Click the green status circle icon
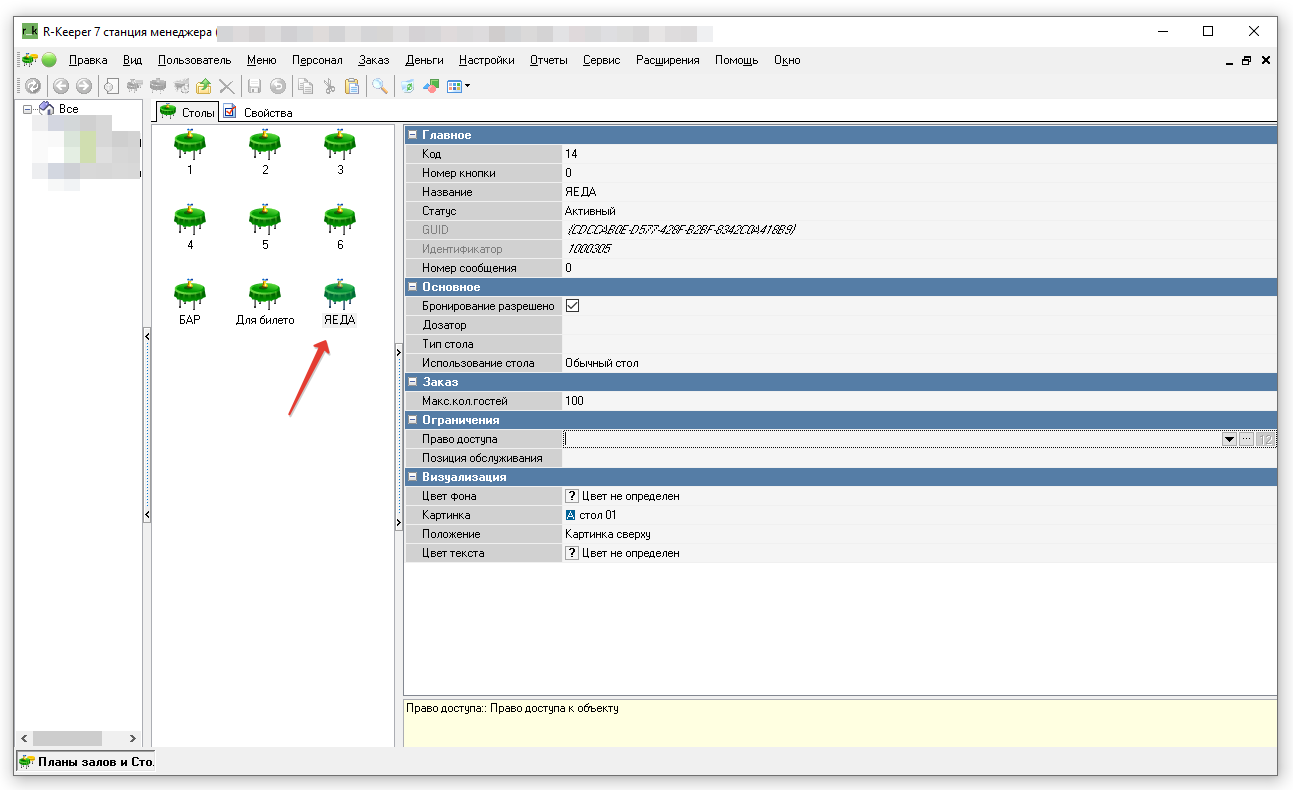This screenshot has height=790, width=1293. pyautogui.click(x=49, y=60)
